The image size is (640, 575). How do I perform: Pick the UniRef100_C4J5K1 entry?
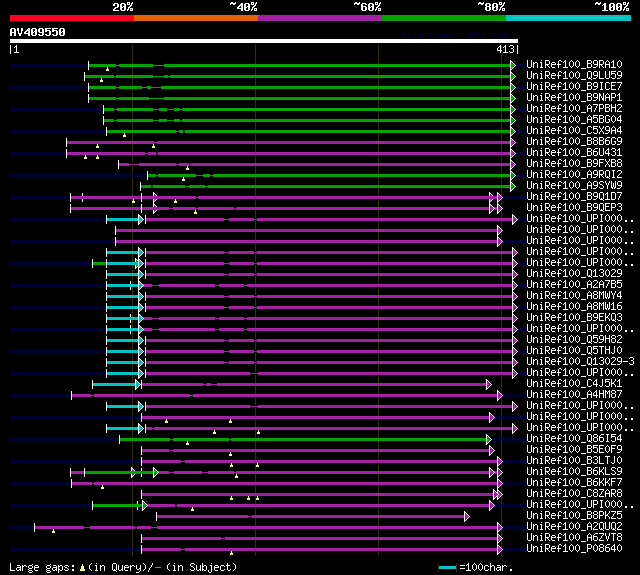pyautogui.click(x=574, y=384)
